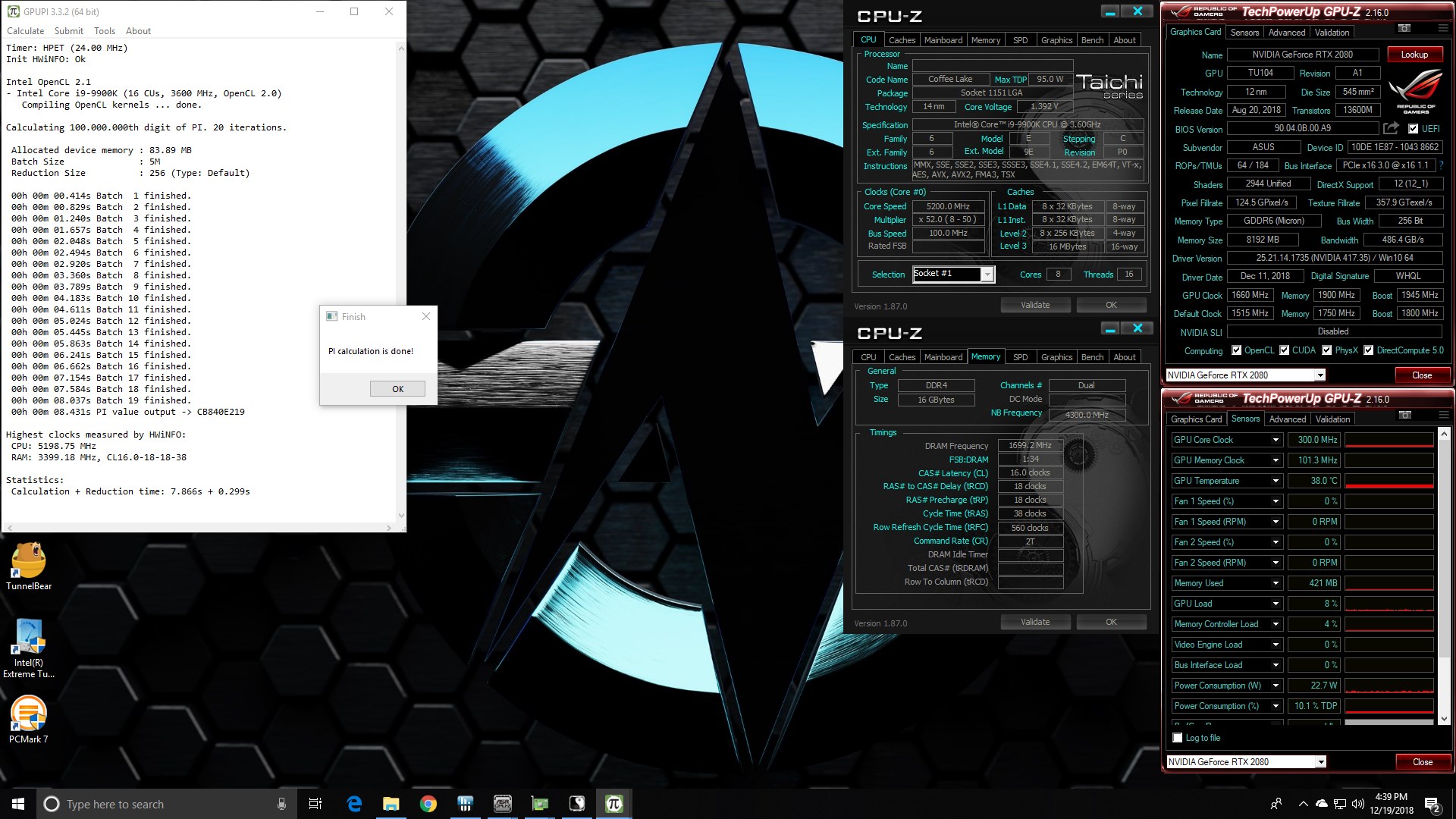Click GPUPI log vertical scrollbar
The image size is (1456, 819).
click(x=401, y=281)
